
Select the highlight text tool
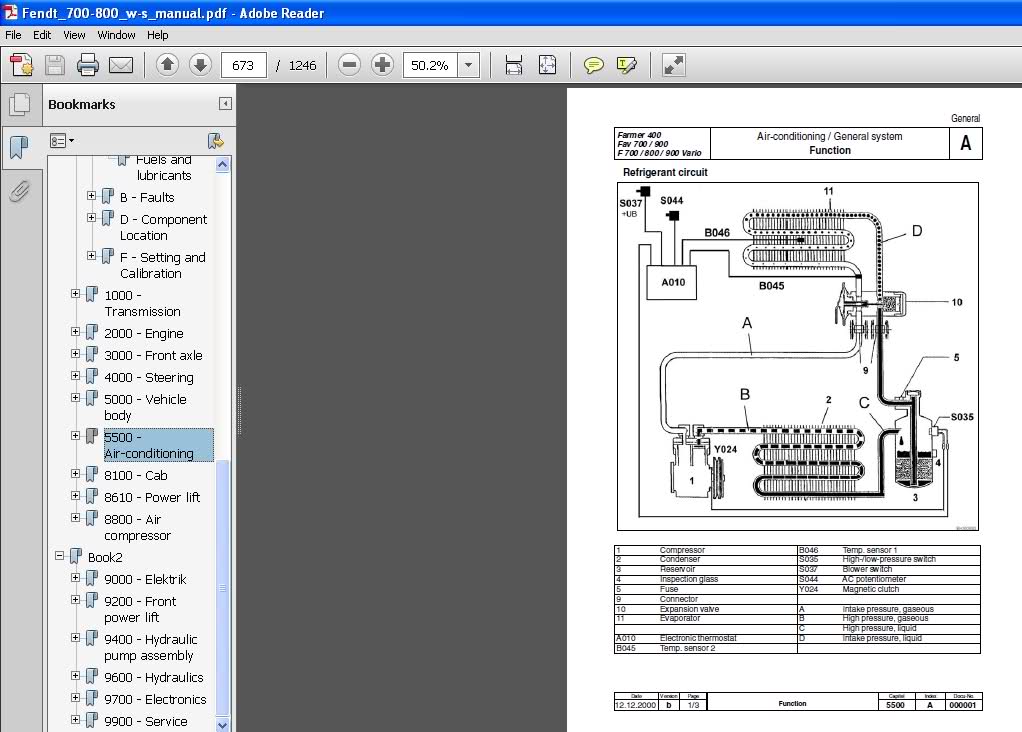coord(627,66)
